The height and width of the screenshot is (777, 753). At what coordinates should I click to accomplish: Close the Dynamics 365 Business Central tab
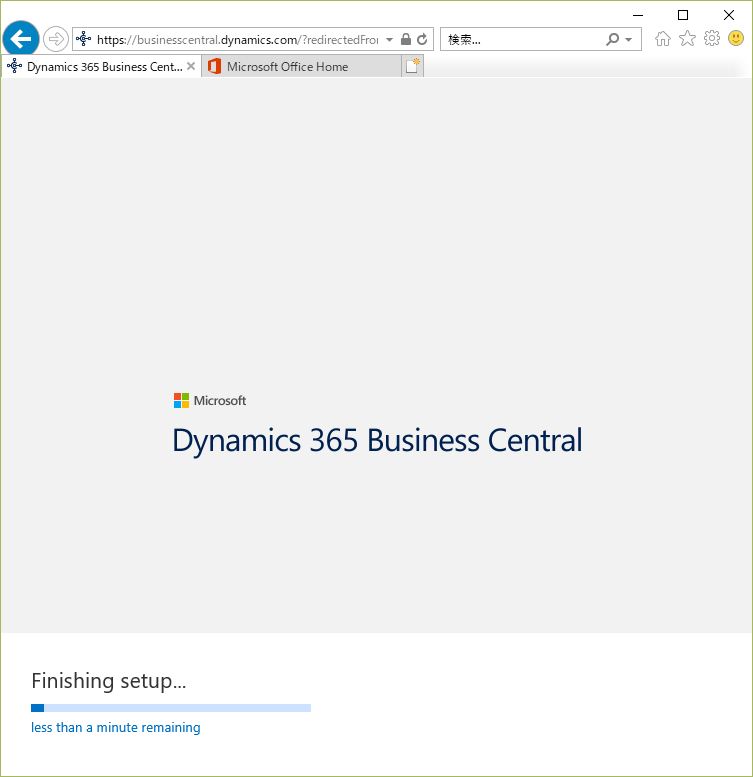coord(191,66)
